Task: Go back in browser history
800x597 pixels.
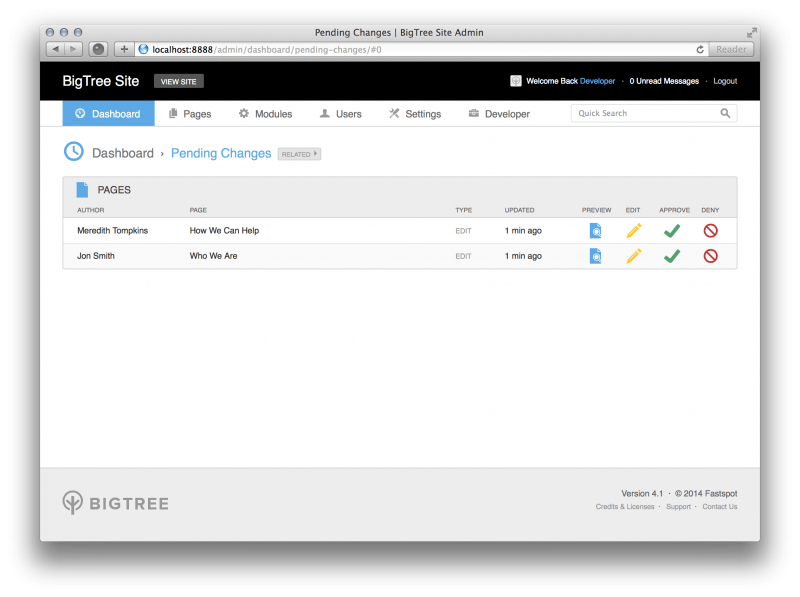Action: pyautogui.click(x=56, y=49)
